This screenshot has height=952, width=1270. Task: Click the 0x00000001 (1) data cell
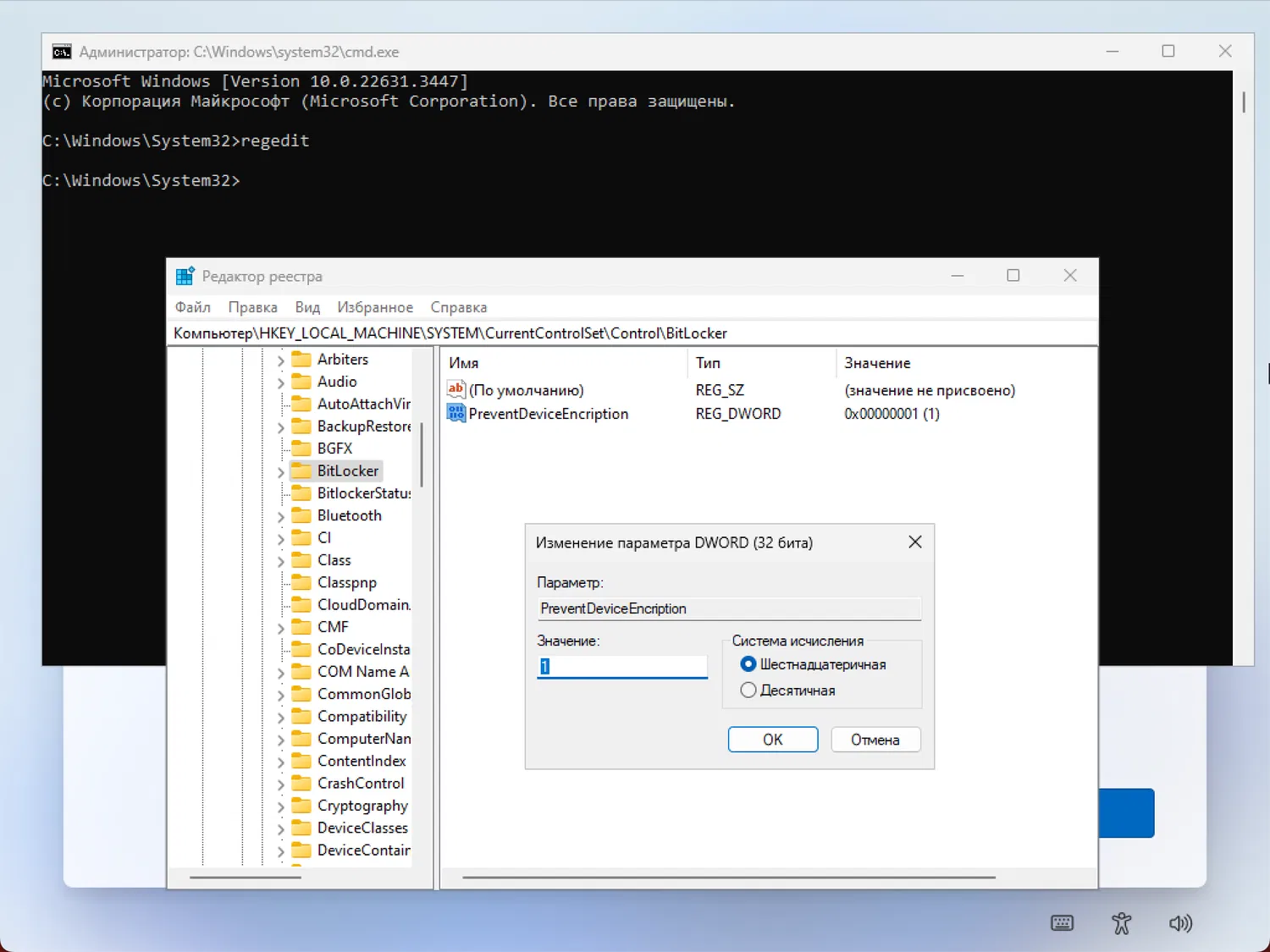[x=892, y=414]
